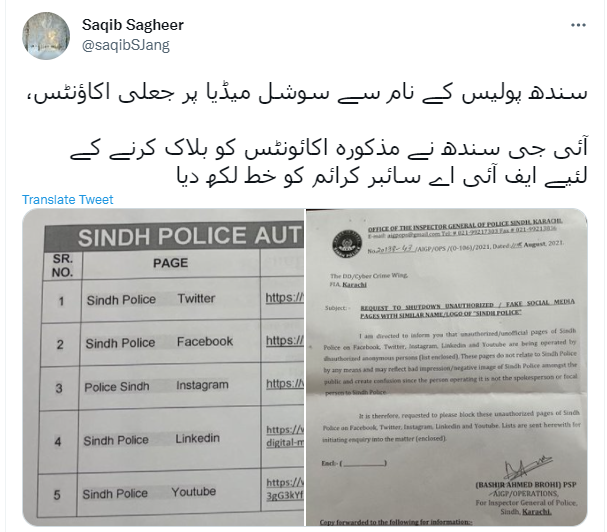Image resolution: width=607 pixels, height=532 pixels.
Task: Click the Sindh Police Twitter row in the table
Action: (173, 299)
